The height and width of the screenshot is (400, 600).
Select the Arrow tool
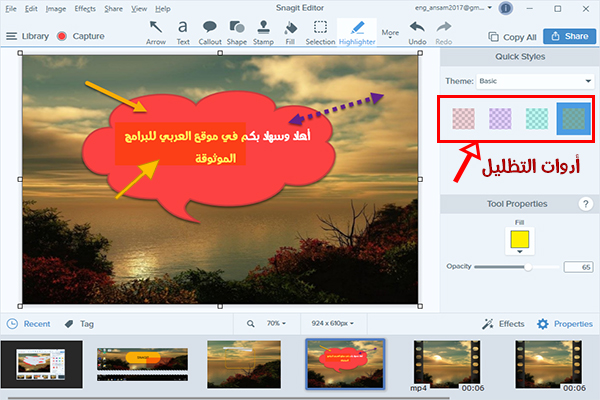[156, 33]
